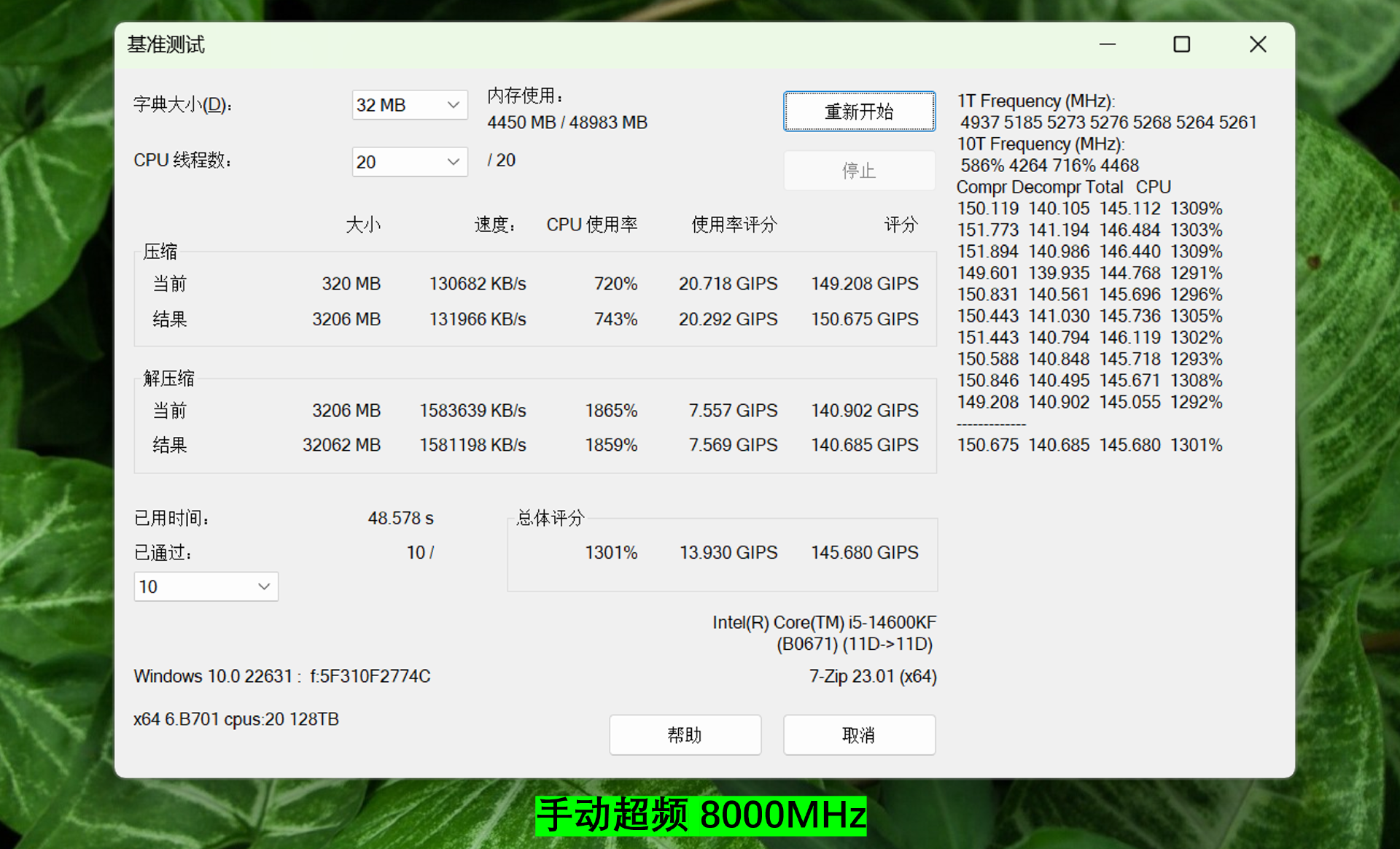Click the 7-Zip 23.01 (x64) version text
Screen dimensions: 1400x849
point(872,676)
